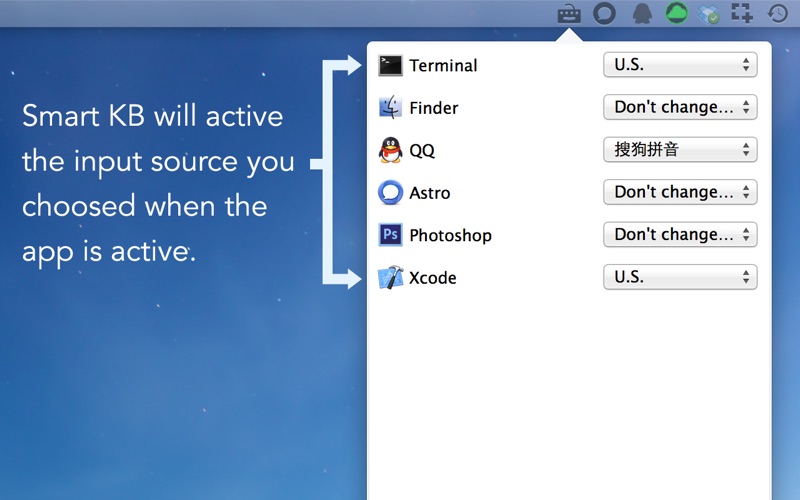Select the Photoshop row label
The image size is (800, 500).
tap(451, 235)
